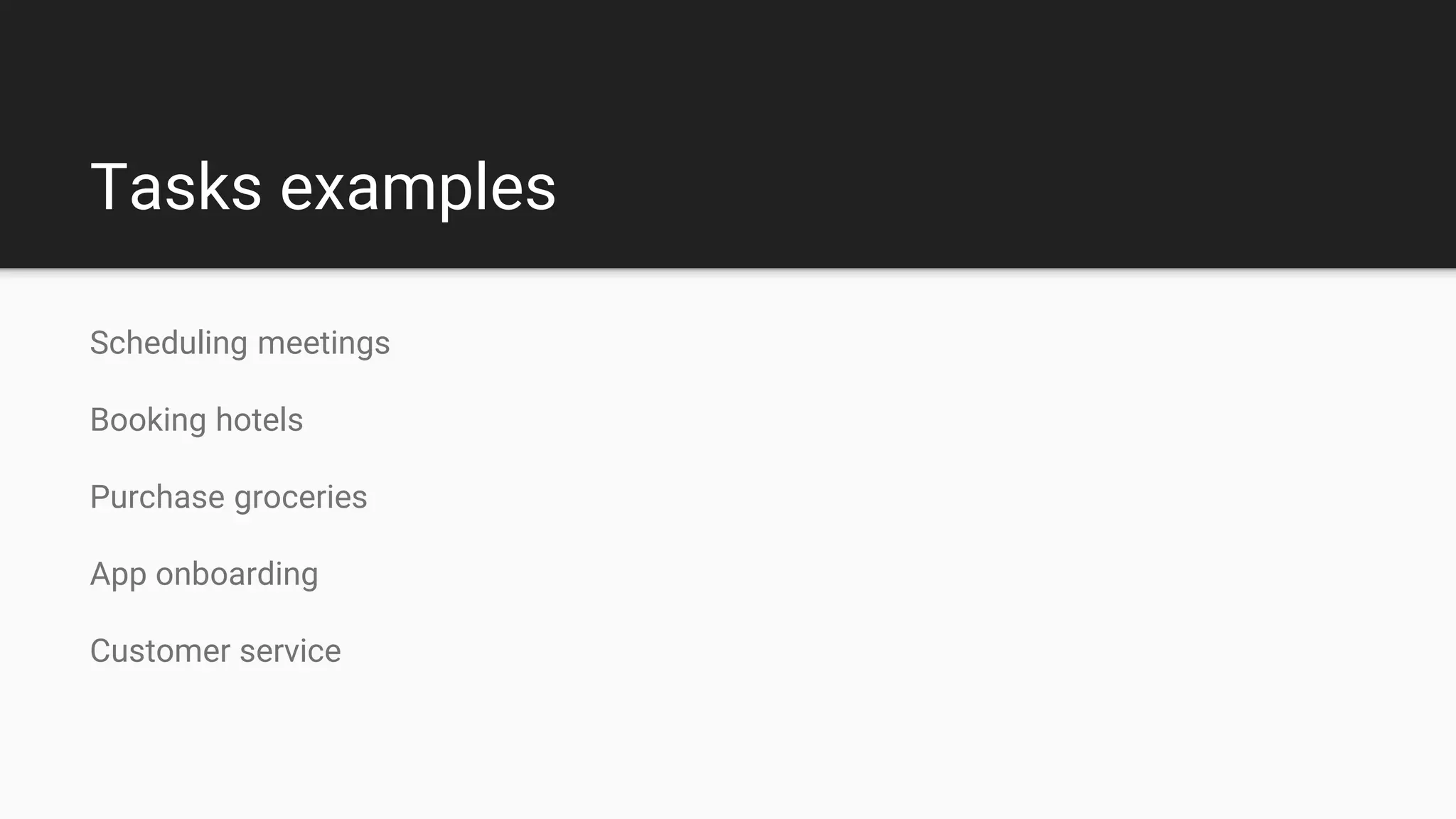Select the "Purchase groceries" text line
The width and height of the screenshot is (1456, 819).
tap(228, 497)
